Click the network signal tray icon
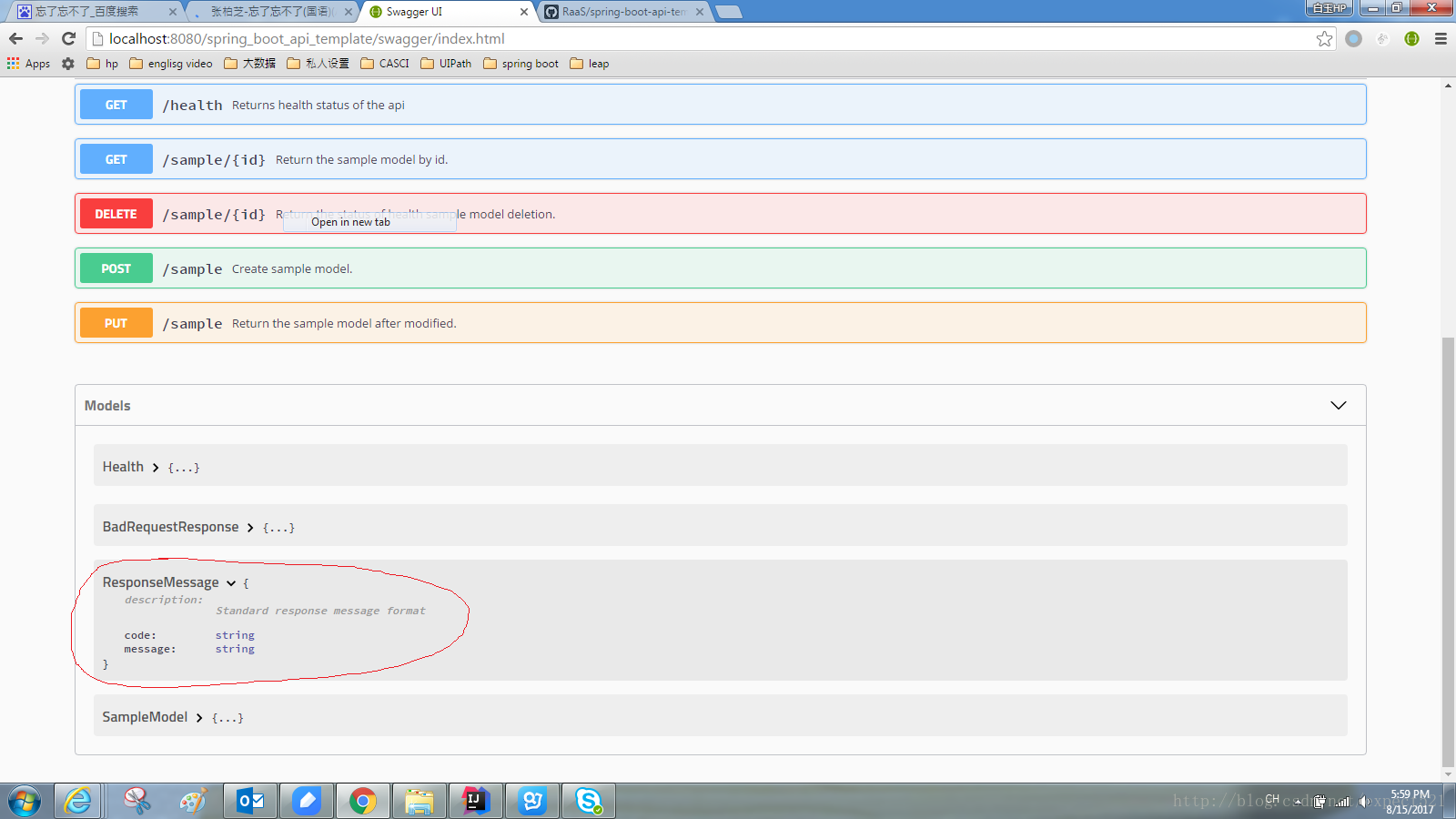 pos(1343,802)
